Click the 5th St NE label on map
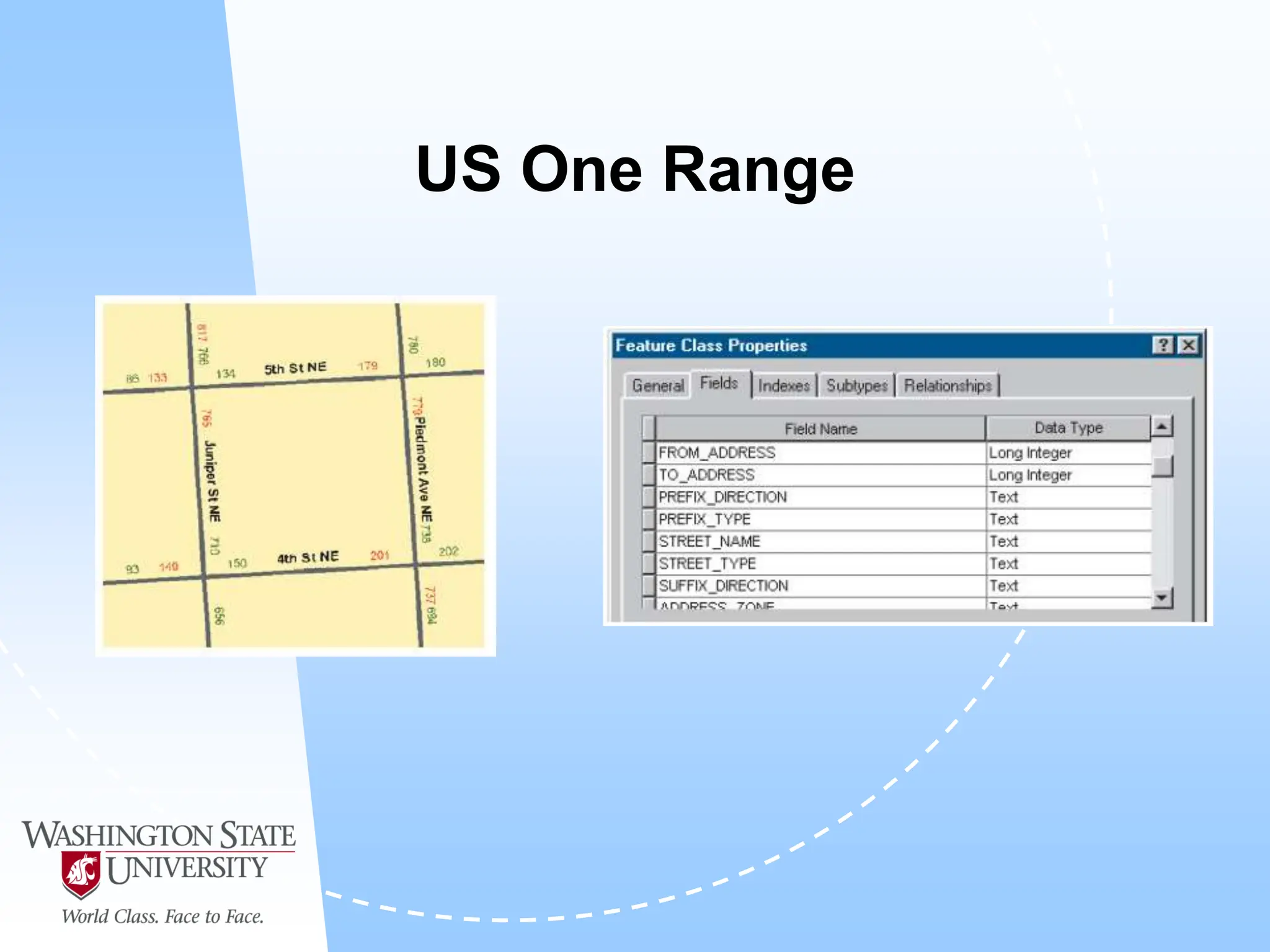This screenshot has height=952, width=1270. [295, 368]
